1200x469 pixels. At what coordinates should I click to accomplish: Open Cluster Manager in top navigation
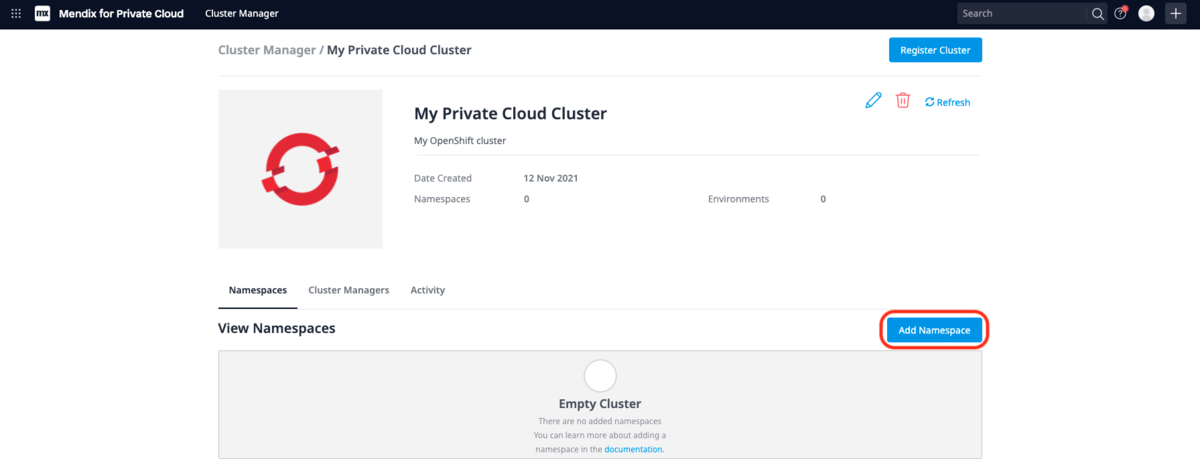(x=242, y=14)
